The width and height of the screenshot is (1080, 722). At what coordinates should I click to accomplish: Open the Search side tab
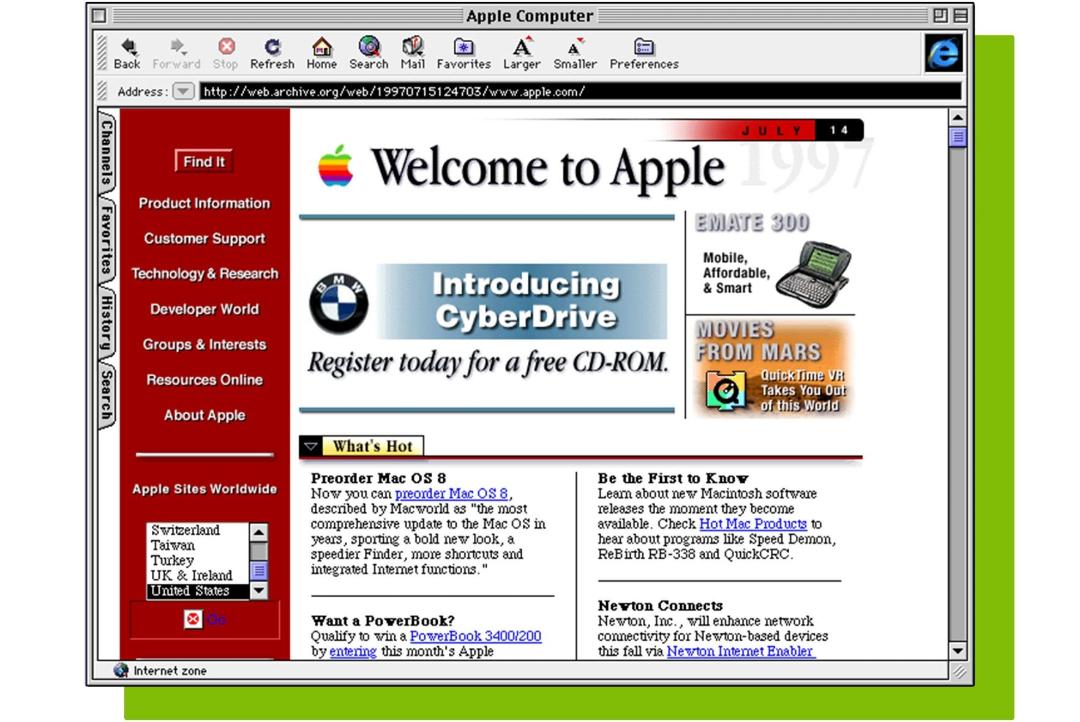pos(107,395)
